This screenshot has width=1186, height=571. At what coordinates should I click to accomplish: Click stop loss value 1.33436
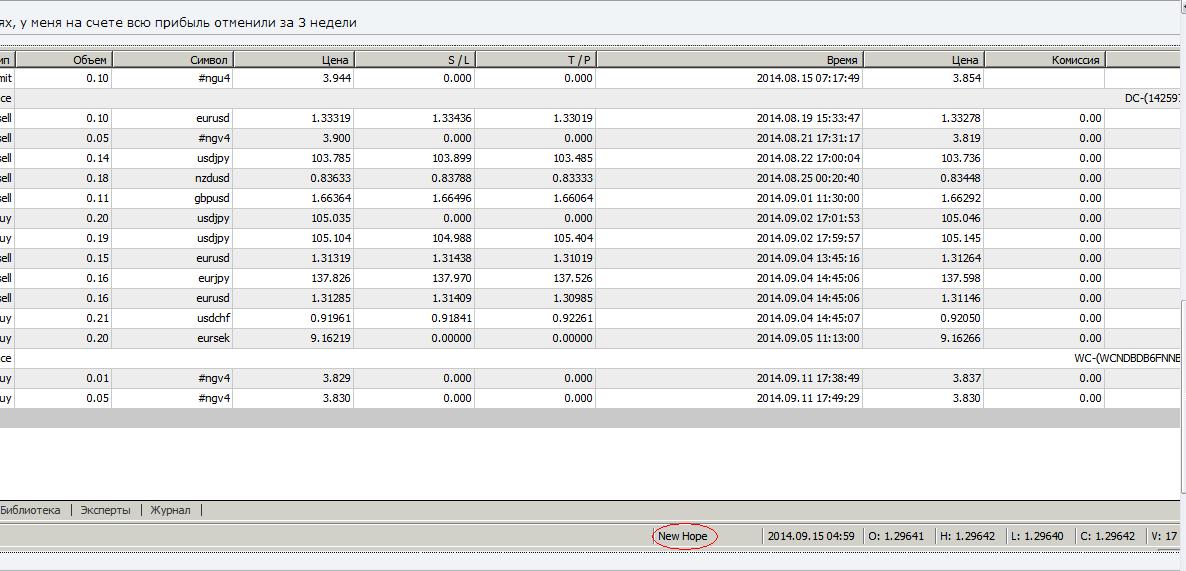pos(452,118)
